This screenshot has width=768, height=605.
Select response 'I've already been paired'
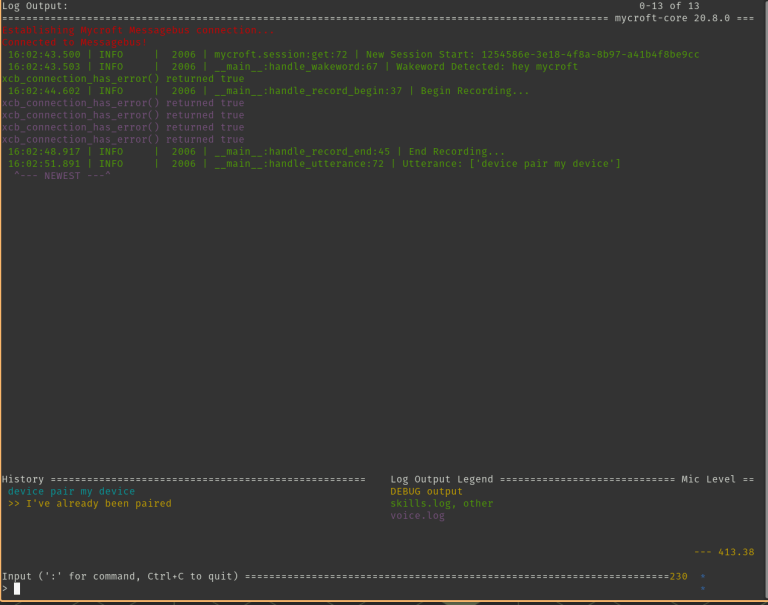90,504
